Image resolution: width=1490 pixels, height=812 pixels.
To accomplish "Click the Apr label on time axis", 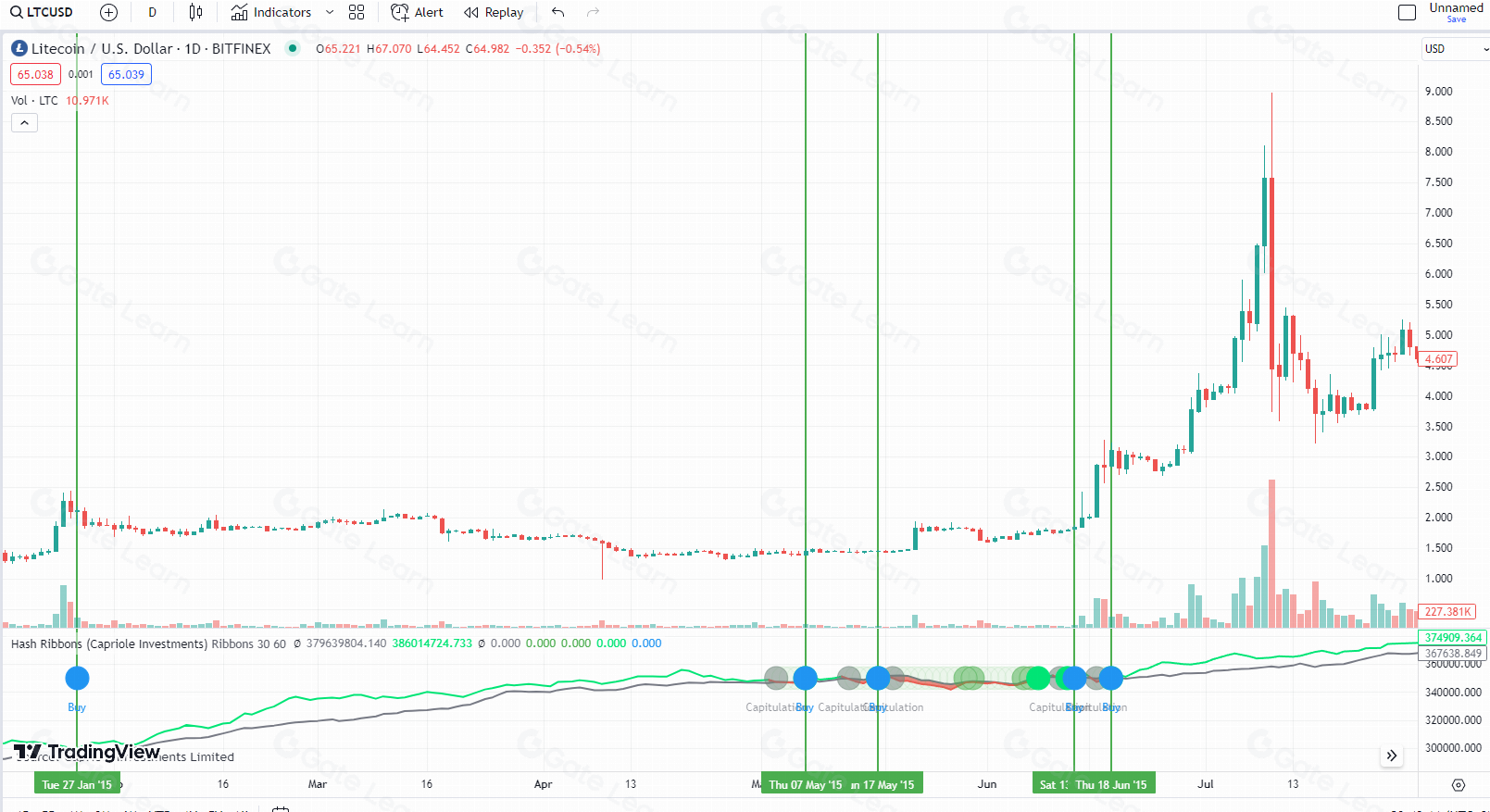I will (x=543, y=784).
